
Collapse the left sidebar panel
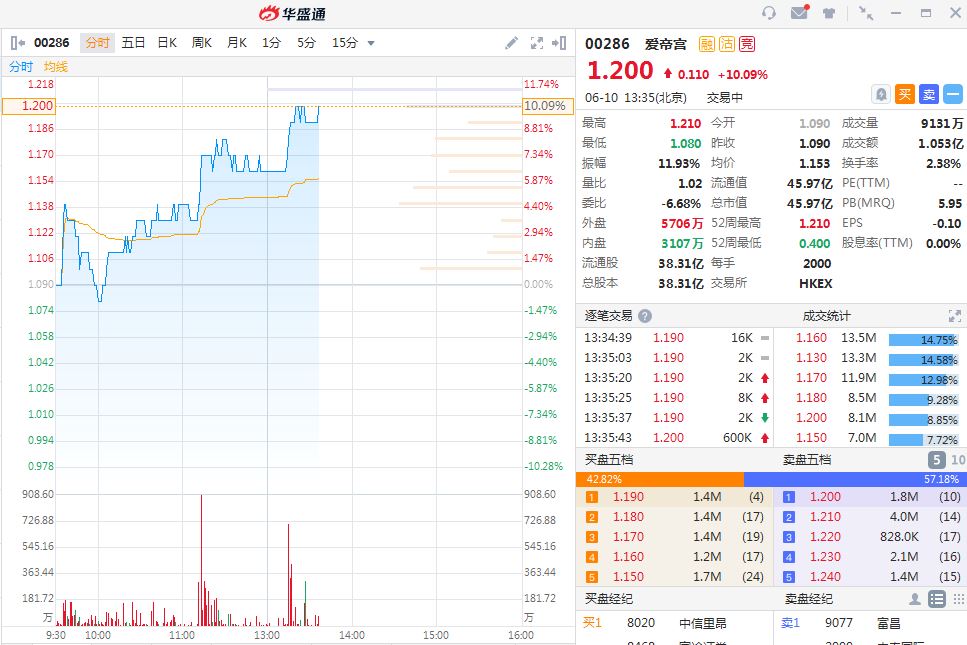[18, 43]
